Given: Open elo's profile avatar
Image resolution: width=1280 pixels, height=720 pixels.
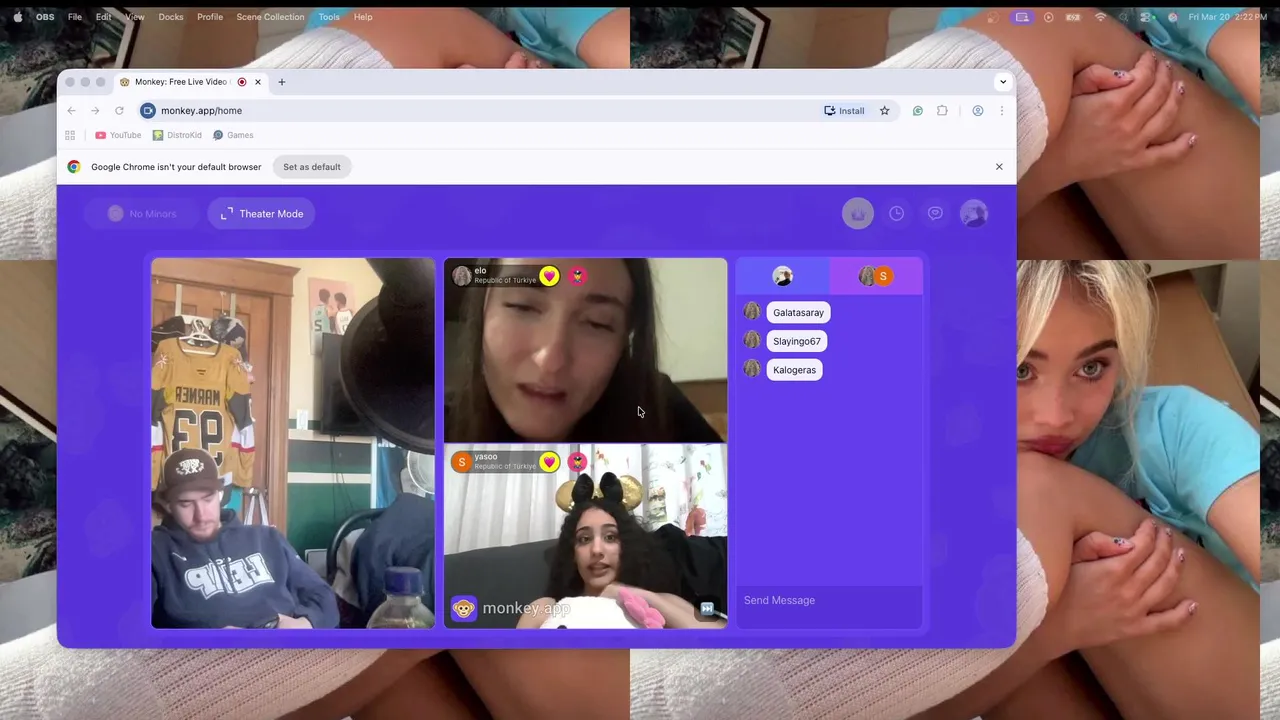Looking at the screenshot, I should [461, 276].
